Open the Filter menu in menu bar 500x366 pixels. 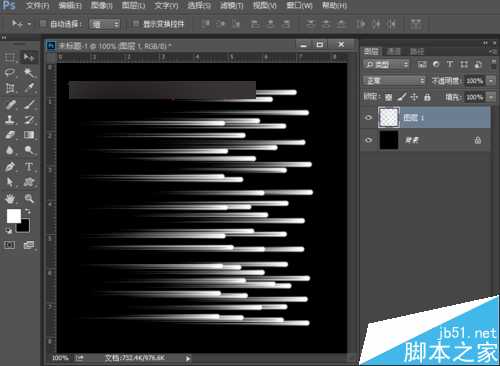[232, 5]
